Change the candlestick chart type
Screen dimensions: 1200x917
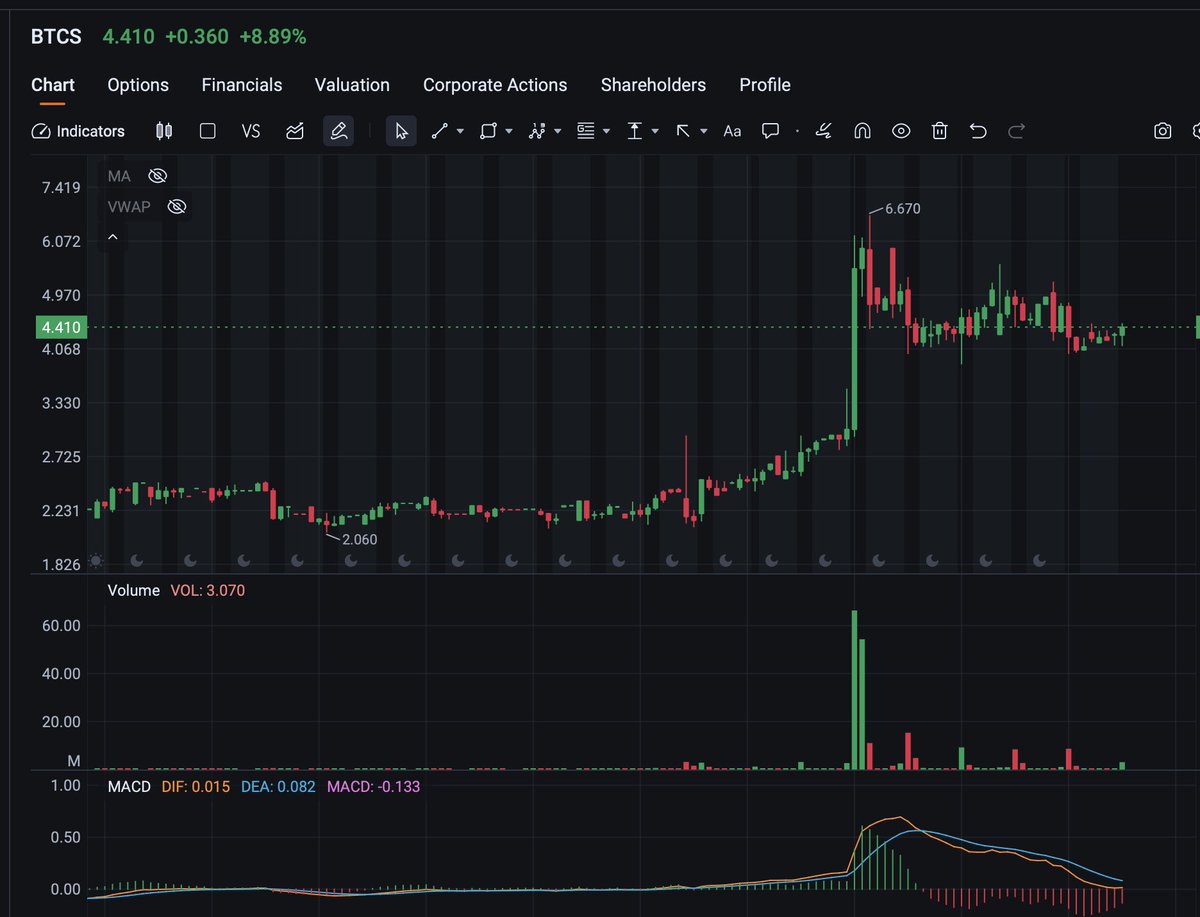pyautogui.click(x=164, y=131)
